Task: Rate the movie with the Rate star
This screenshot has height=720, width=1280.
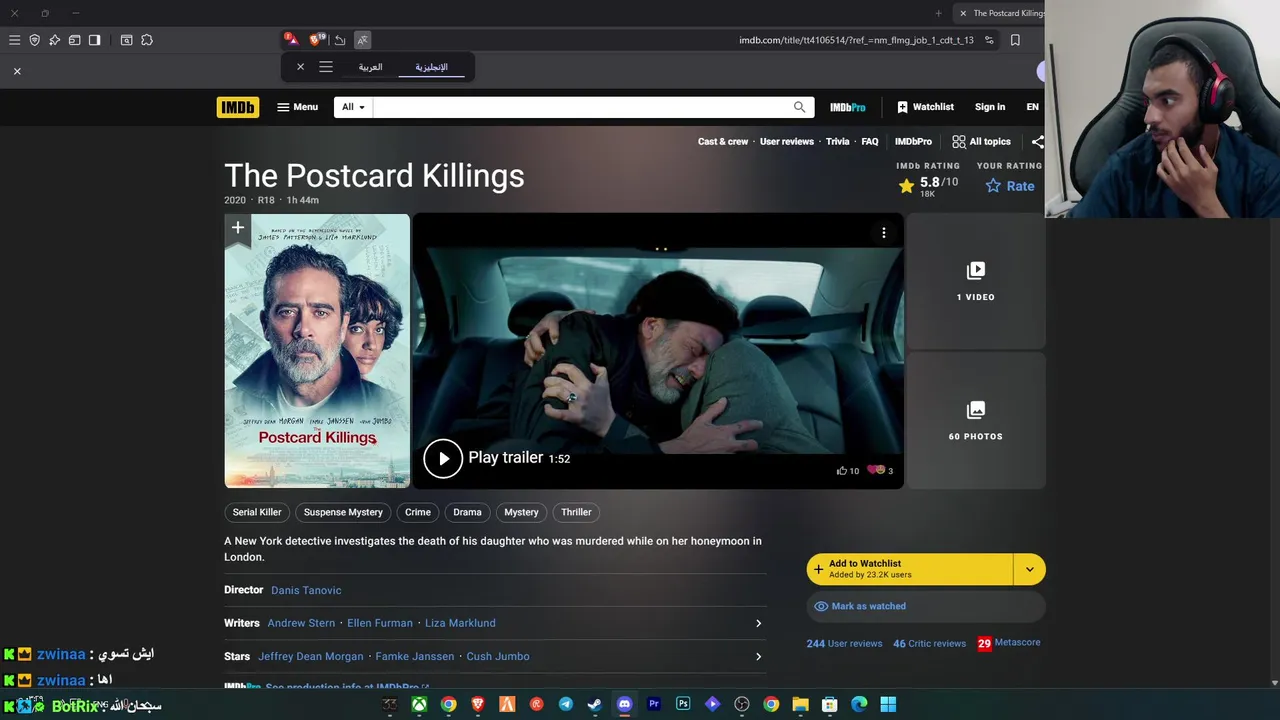Action: coord(1010,186)
